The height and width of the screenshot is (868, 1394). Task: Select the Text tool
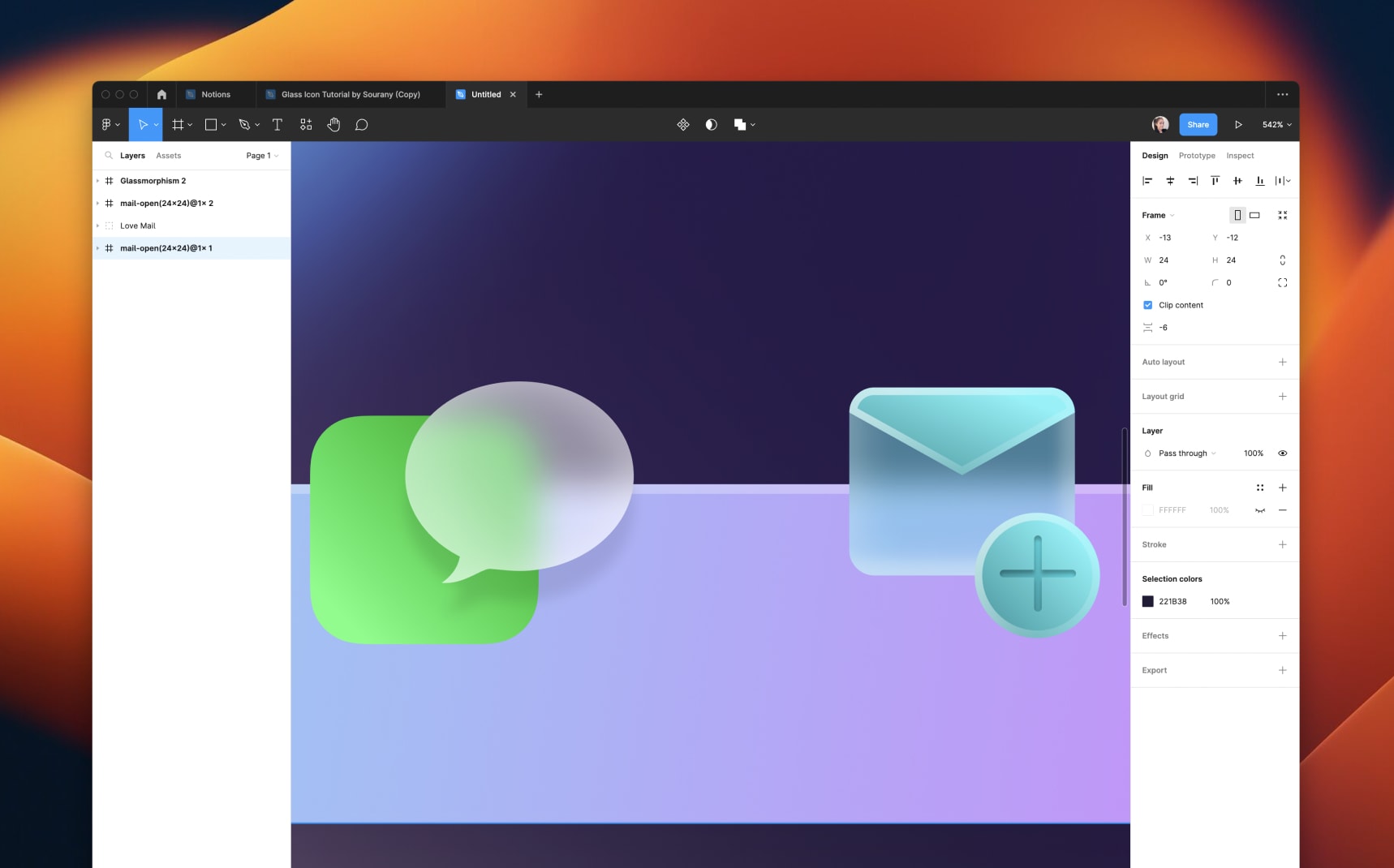point(278,124)
